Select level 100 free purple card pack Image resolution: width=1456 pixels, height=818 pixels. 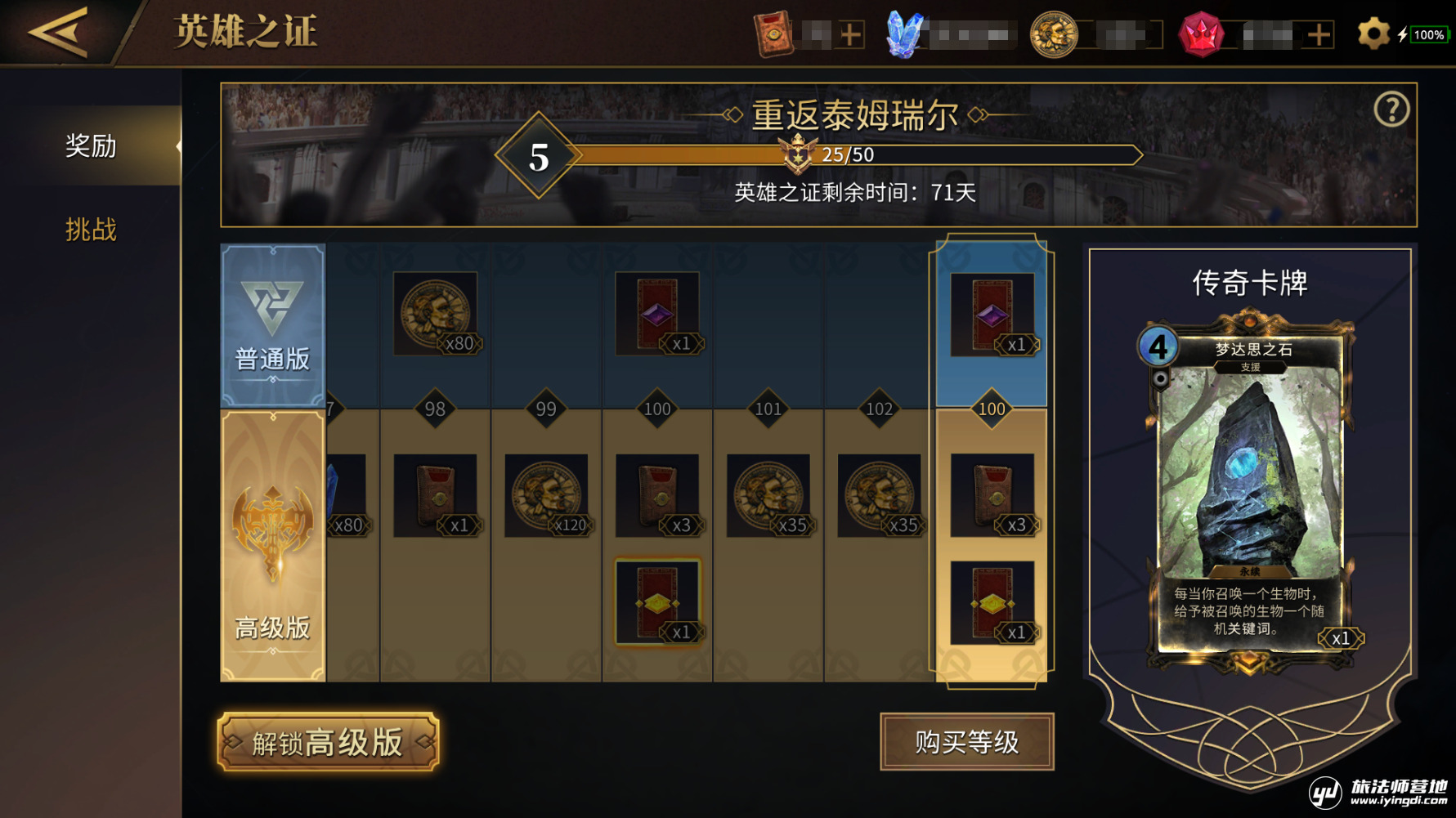658,314
